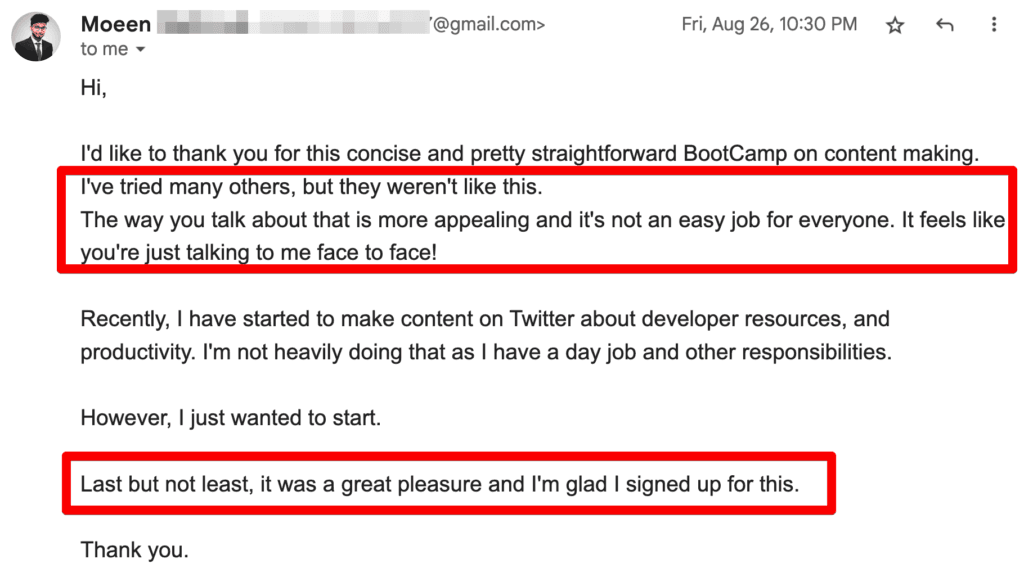Viewport: 1024px width, 577px height.
Task: Click the sentence mentioning Twitter content
Action: coord(485,319)
